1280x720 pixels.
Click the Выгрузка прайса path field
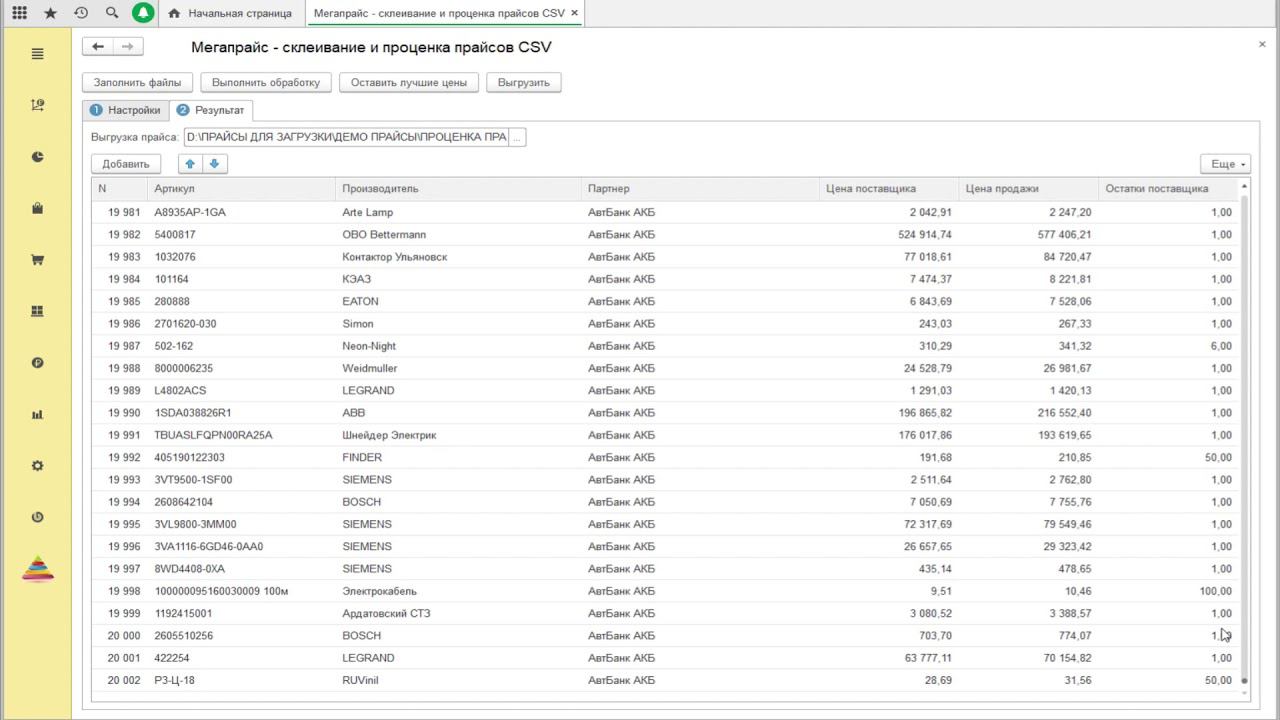pos(346,137)
